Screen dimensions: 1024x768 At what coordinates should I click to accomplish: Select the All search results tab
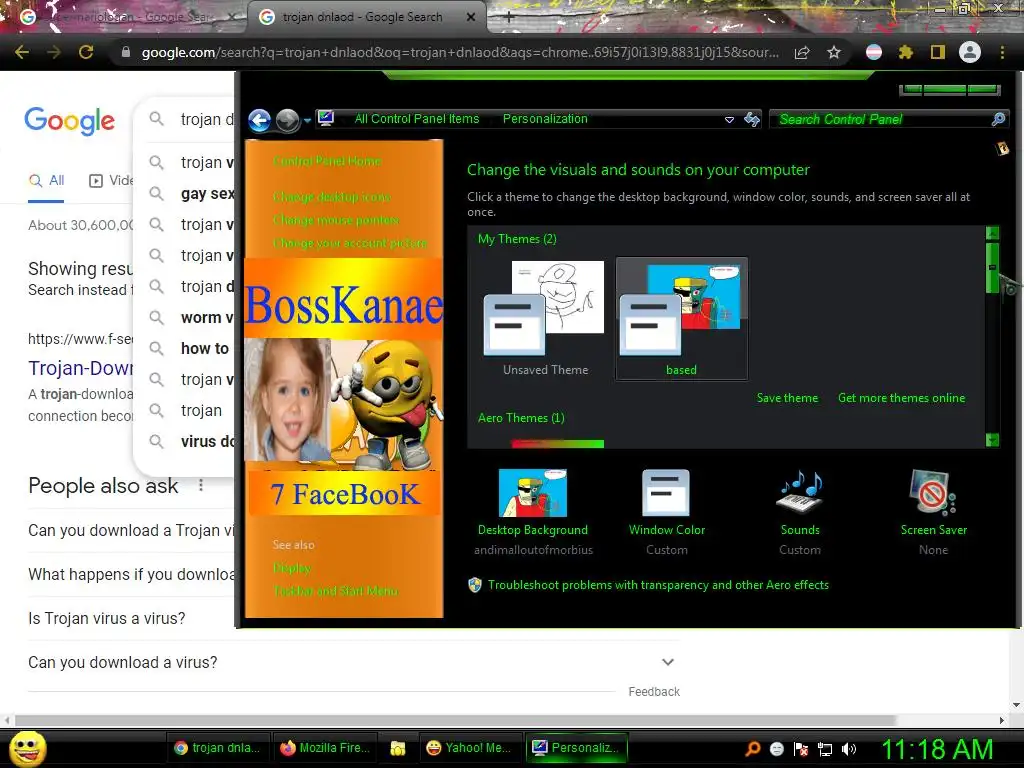46,180
